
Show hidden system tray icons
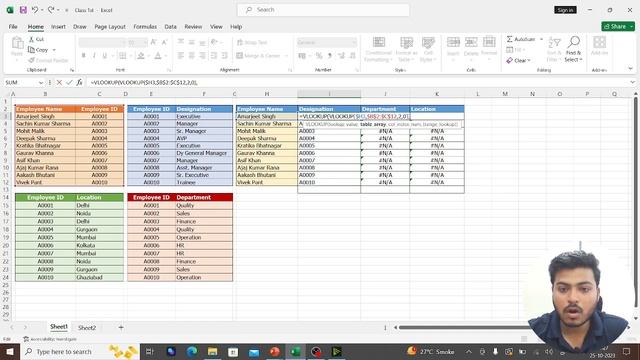pyautogui.click(x=469, y=351)
